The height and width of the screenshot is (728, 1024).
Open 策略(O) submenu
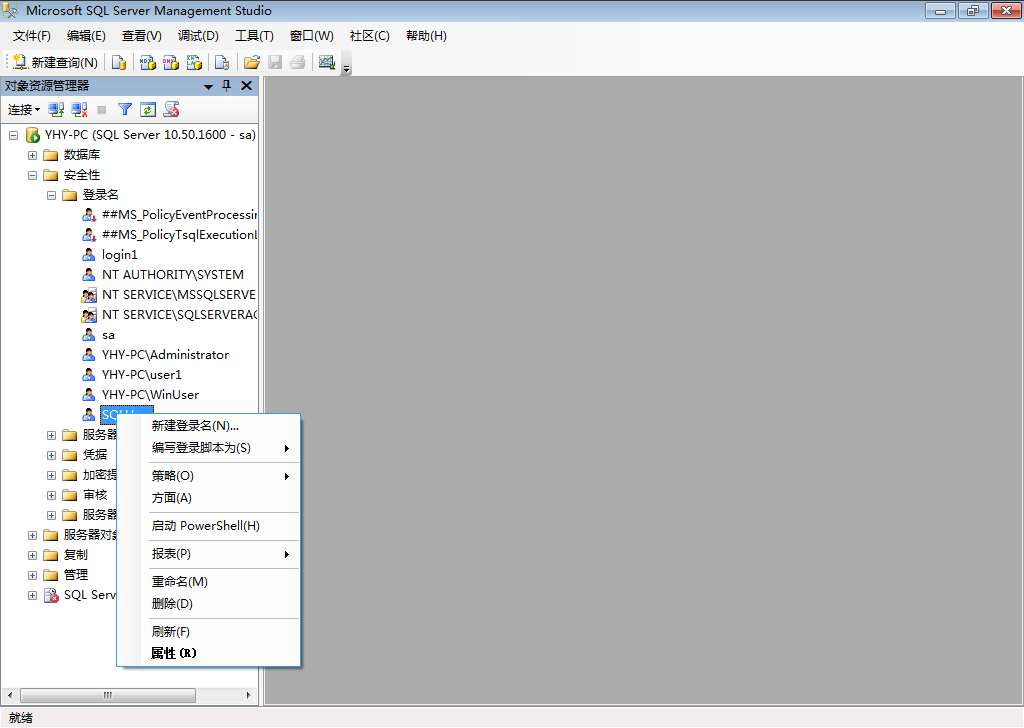(x=208, y=476)
